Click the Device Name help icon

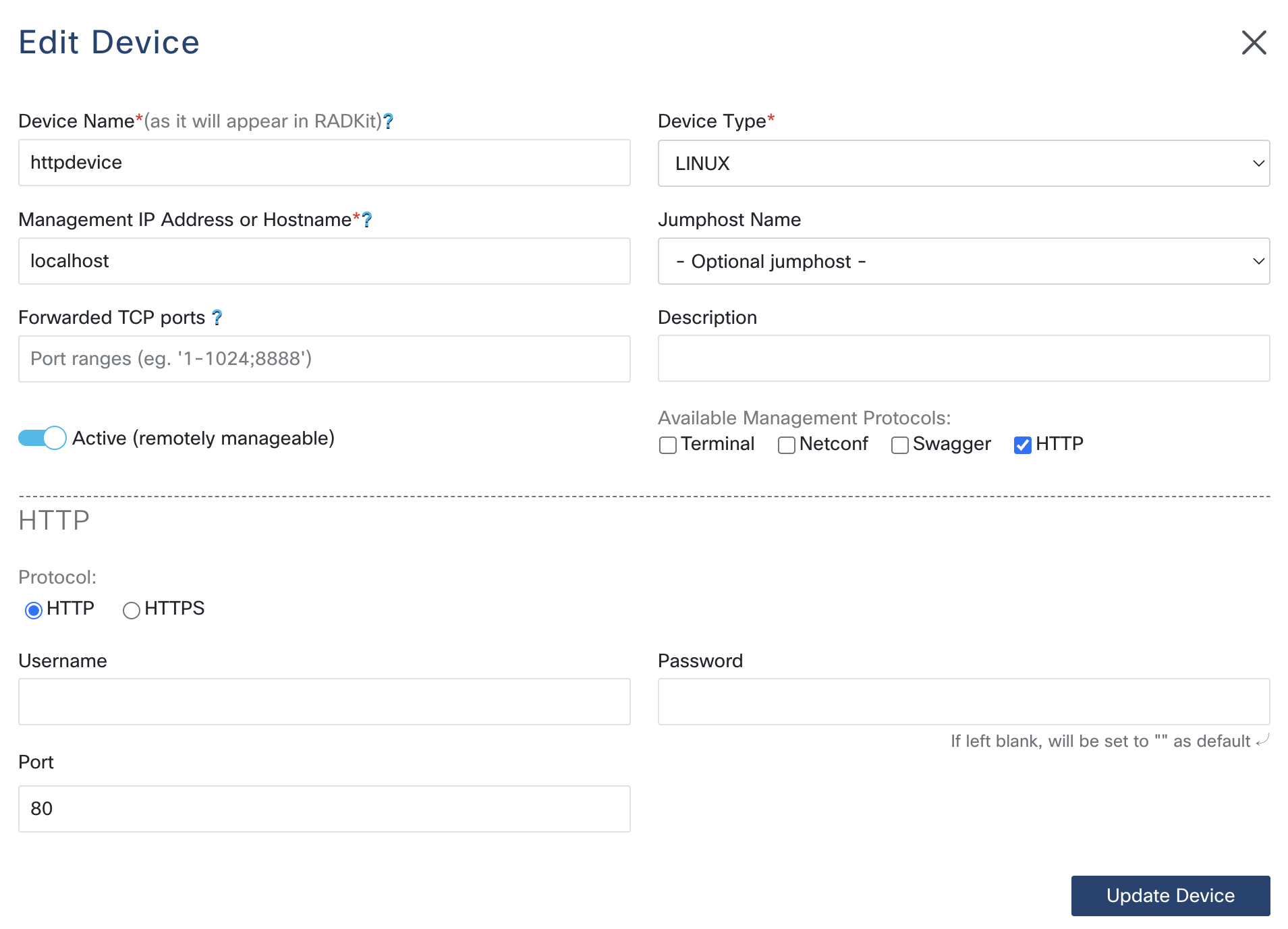click(x=389, y=121)
